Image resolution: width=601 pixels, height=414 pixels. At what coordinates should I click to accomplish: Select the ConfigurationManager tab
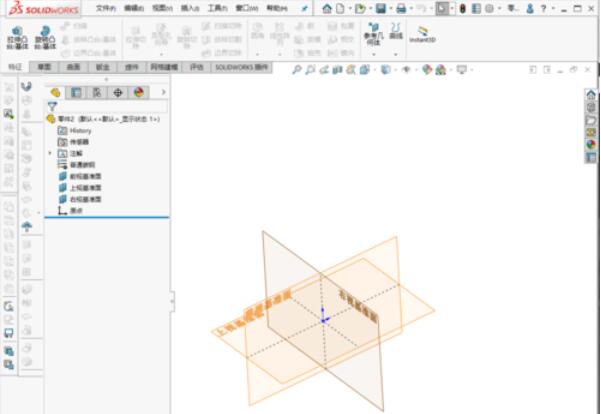[97, 92]
